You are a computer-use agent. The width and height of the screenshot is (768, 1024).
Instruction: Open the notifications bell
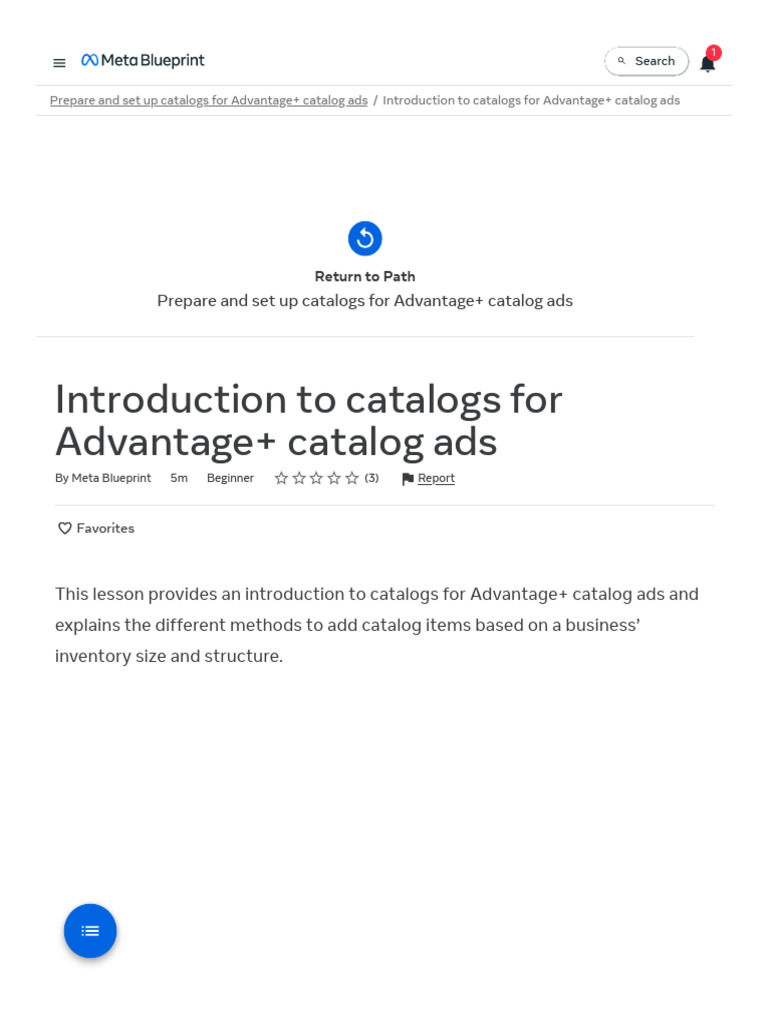707,63
